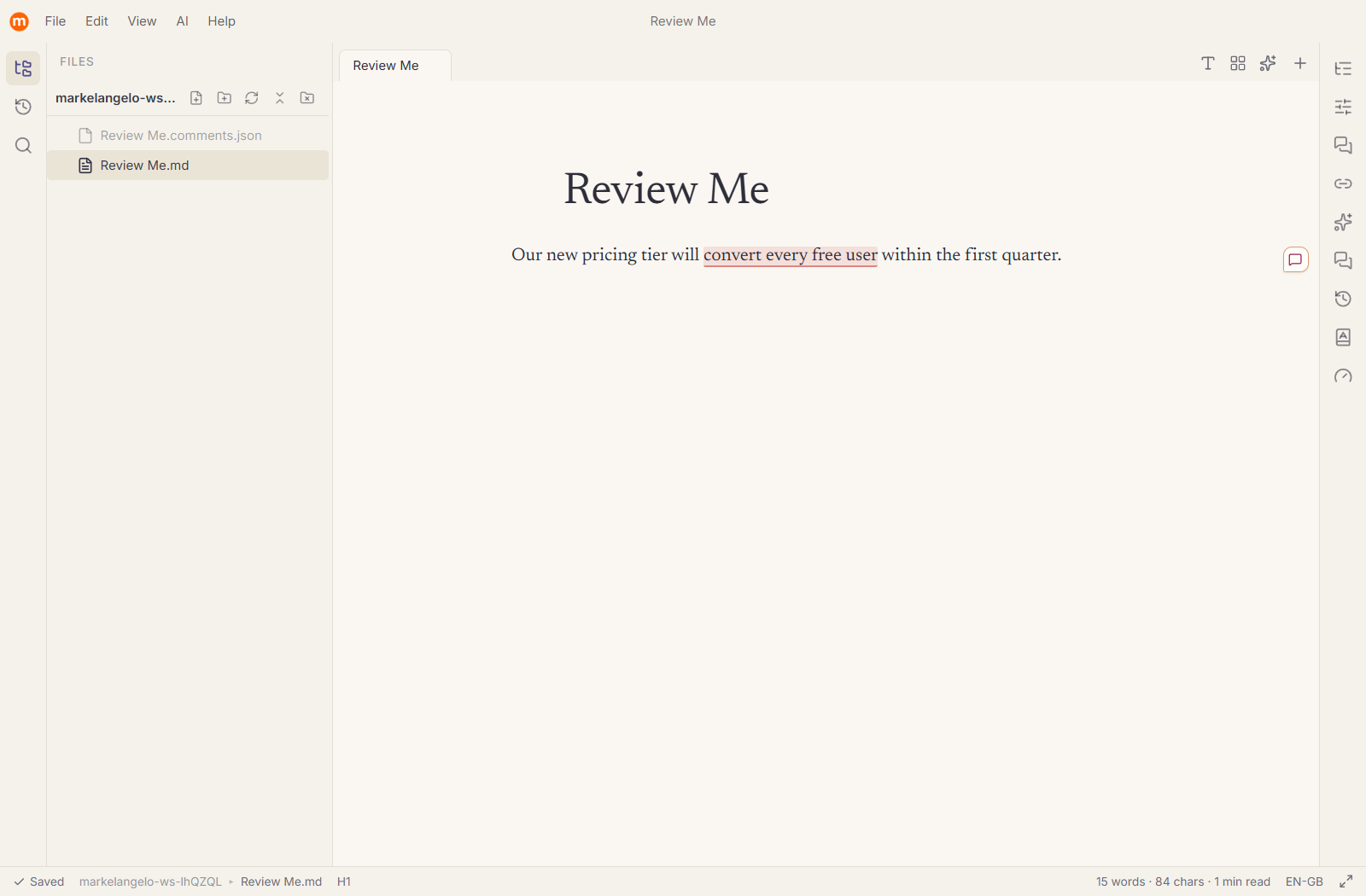The height and width of the screenshot is (896, 1366).
Task: Click the Review Me heading in editor
Action: (x=666, y=189)
